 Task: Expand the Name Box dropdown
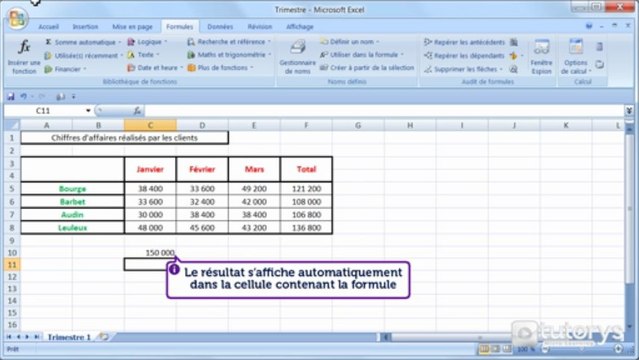[88, 110]
